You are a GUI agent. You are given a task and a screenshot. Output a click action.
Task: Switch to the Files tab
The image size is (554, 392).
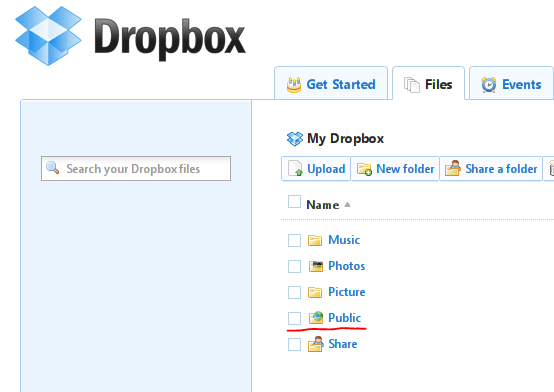[428, 83]
